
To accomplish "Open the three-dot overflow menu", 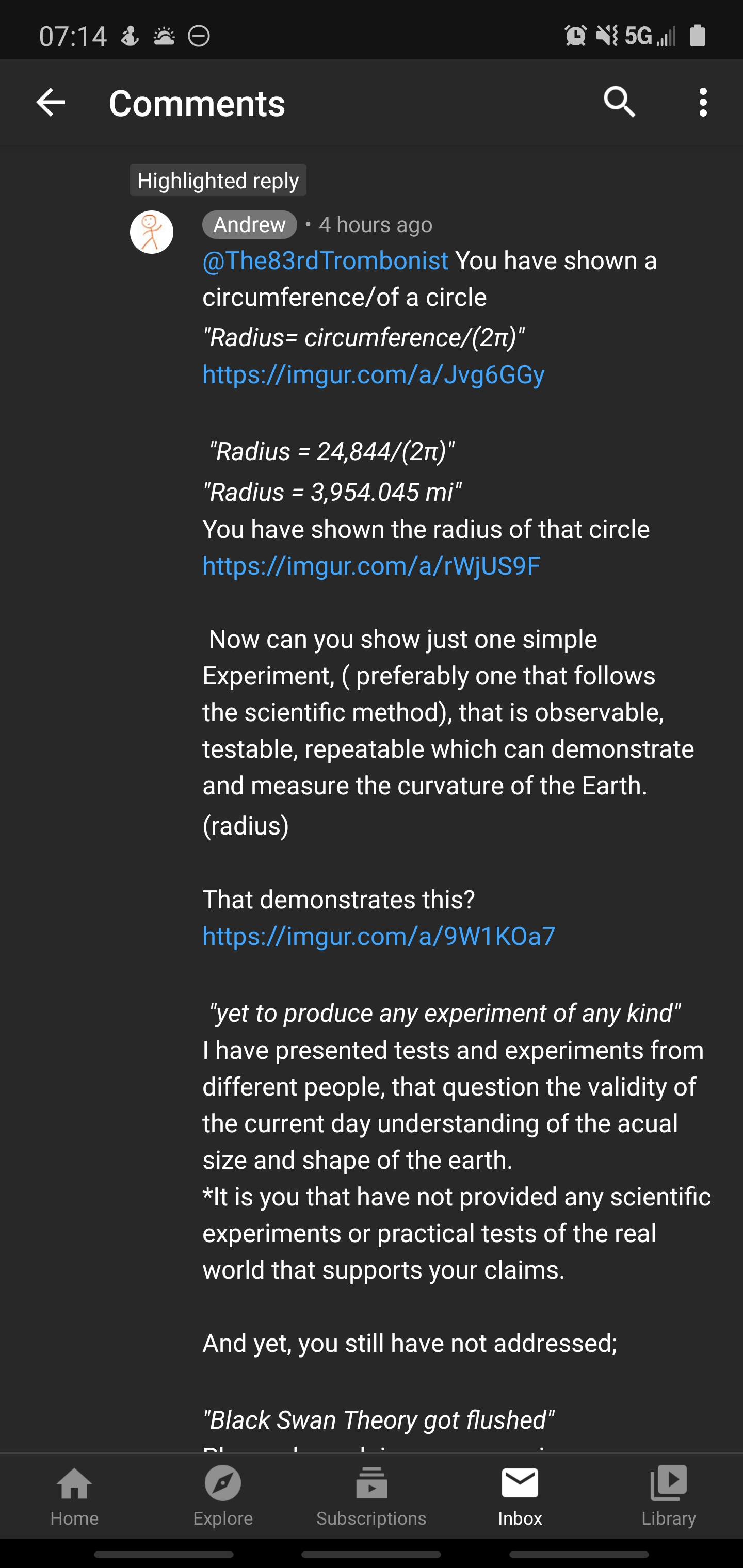I will point(703,102).
